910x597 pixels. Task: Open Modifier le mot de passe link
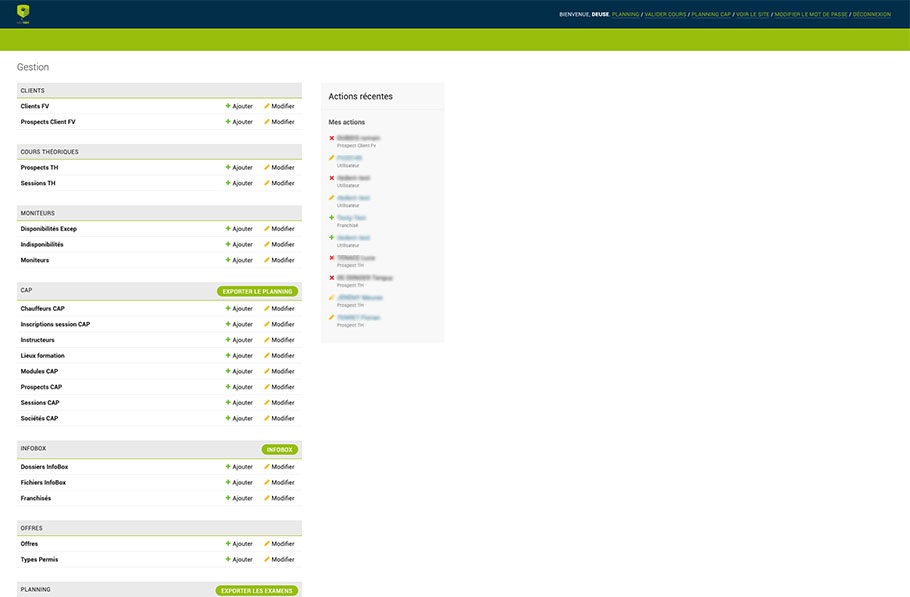[810, 15]
